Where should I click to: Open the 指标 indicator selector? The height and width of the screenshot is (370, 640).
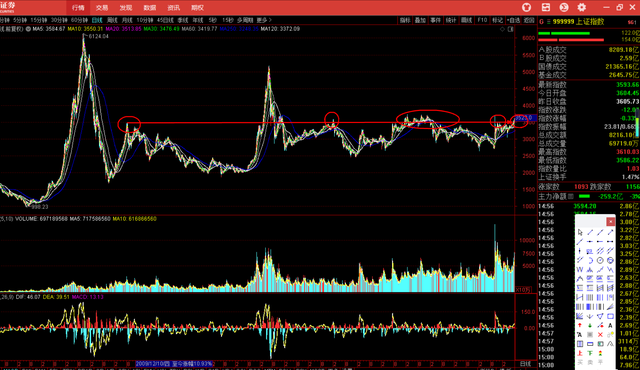click(405, 20)
